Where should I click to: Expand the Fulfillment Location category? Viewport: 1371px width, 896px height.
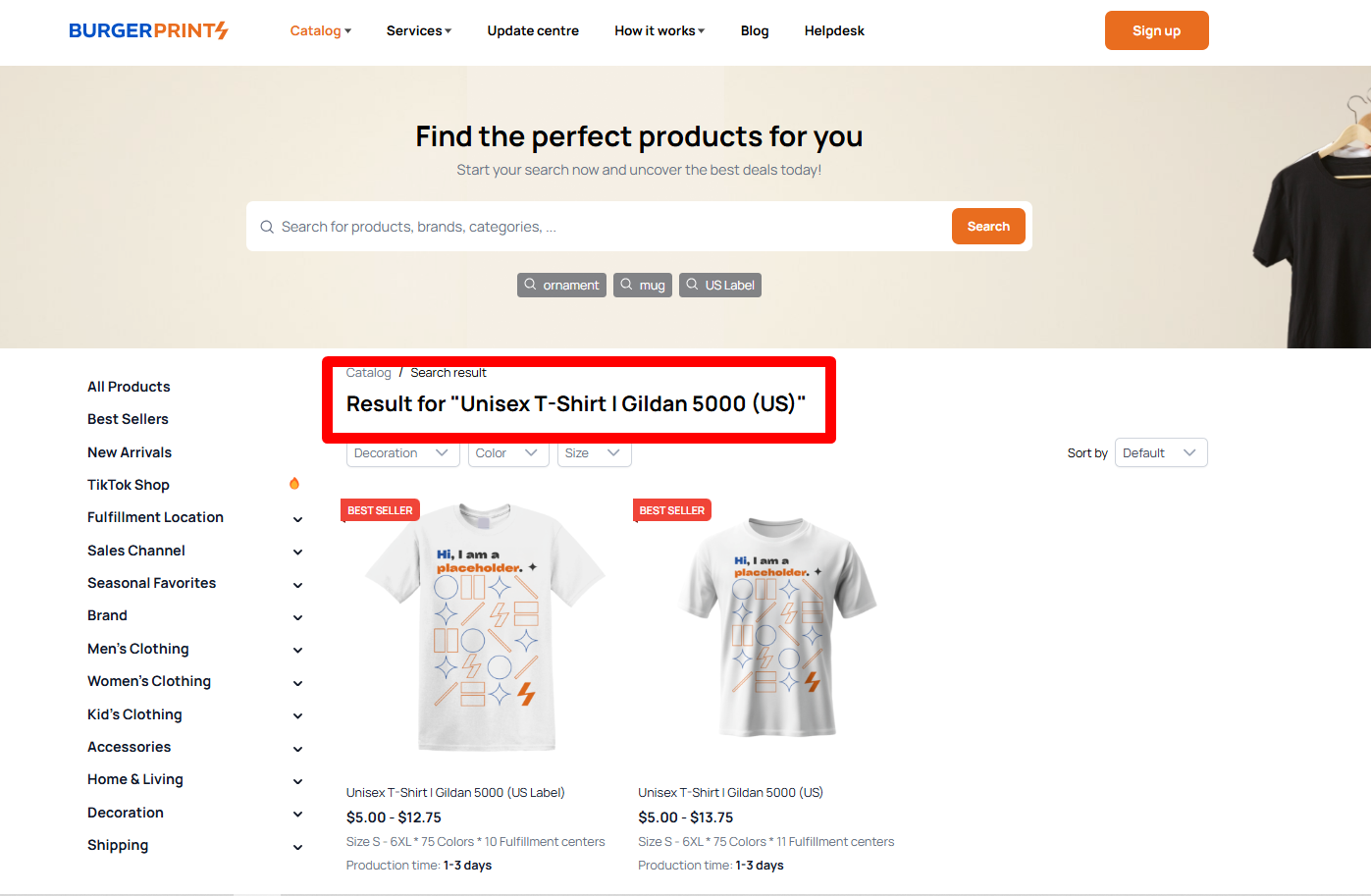pyautogui.click(x=297, y=518)
